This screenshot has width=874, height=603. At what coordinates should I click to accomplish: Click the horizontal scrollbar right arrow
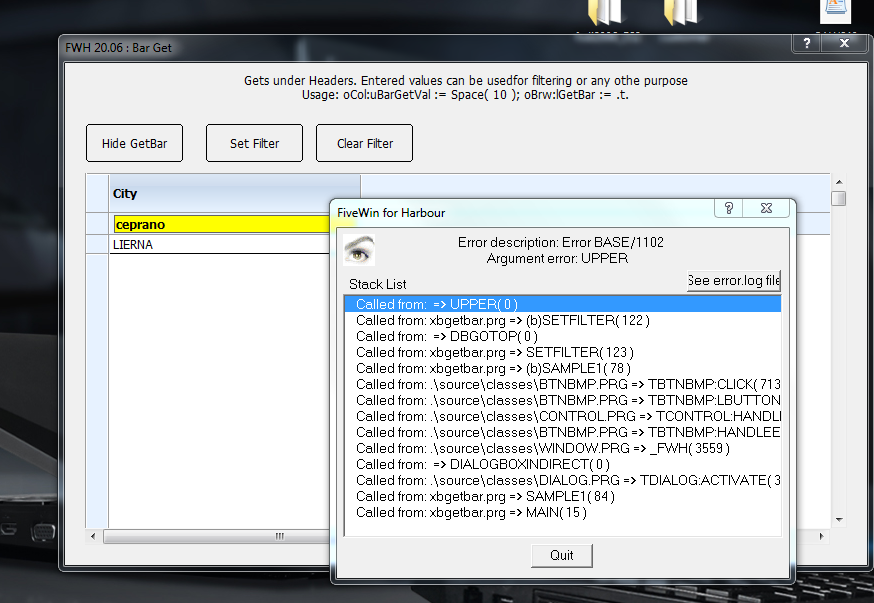coord(821,536)
